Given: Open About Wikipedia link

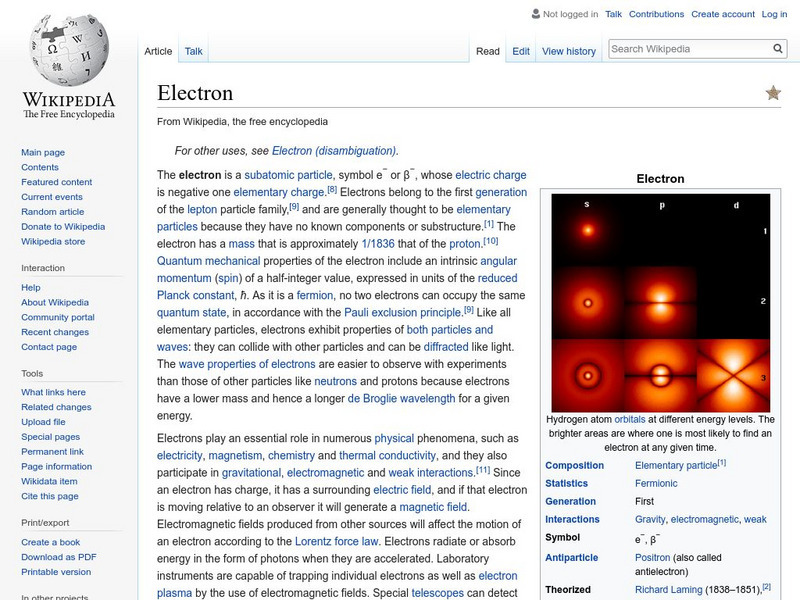Looking at the screenshot, I should coord(55,302).
